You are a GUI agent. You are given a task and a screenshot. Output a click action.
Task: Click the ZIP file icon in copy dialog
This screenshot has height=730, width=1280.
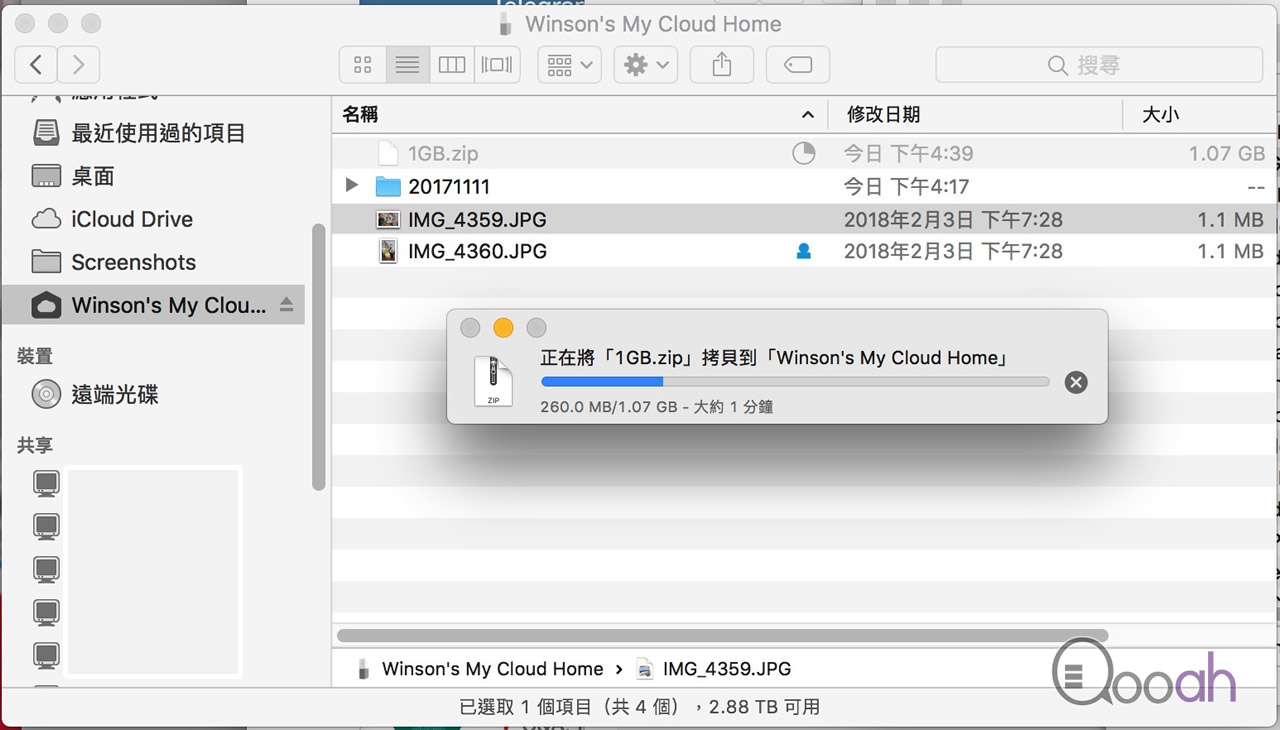[493, 381]
